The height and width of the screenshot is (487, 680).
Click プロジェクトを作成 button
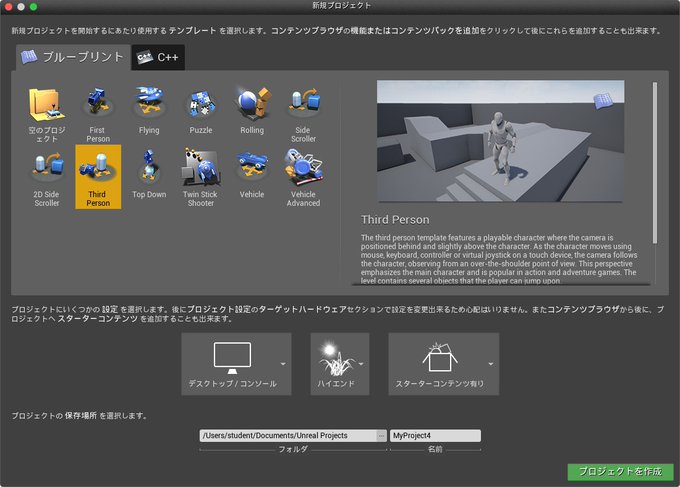click(620, 472)
